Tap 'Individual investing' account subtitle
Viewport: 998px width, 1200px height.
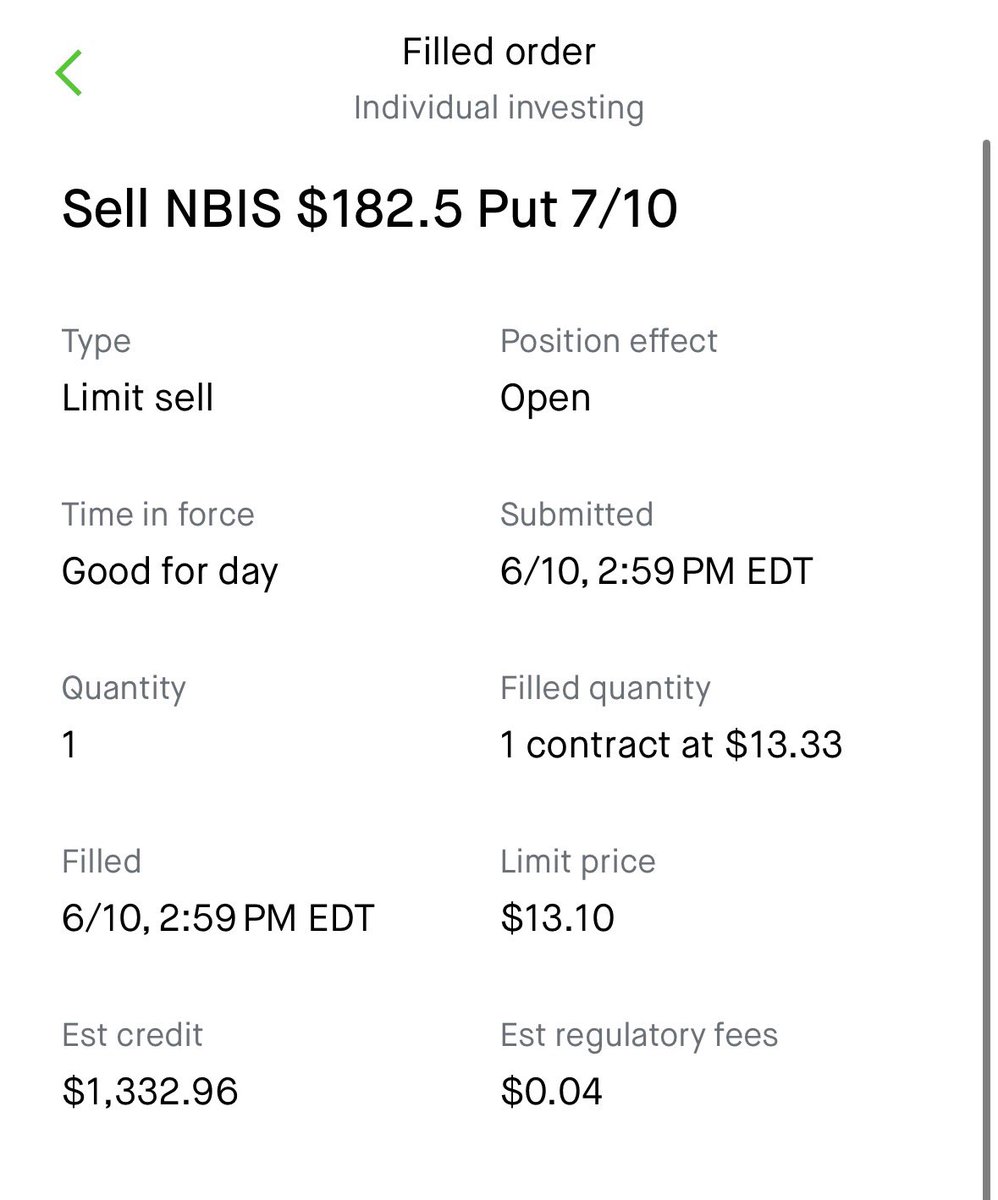(499, 108)
